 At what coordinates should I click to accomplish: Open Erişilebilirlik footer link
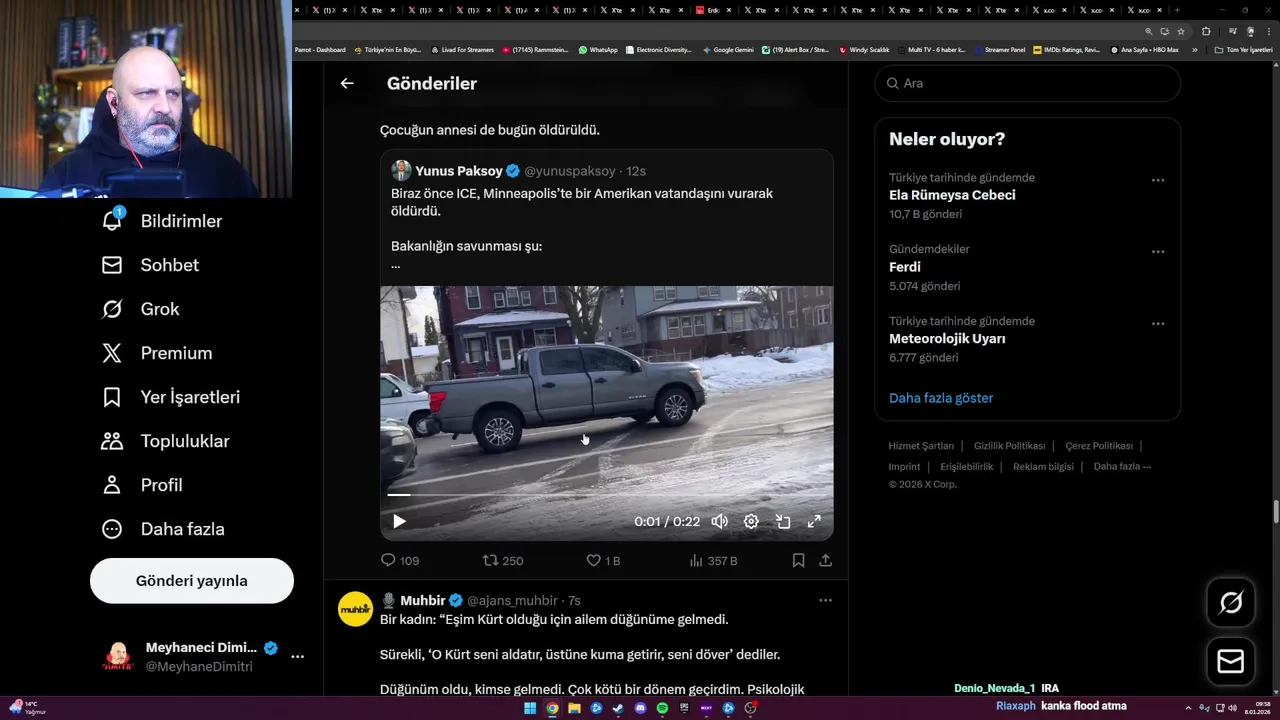967,466
